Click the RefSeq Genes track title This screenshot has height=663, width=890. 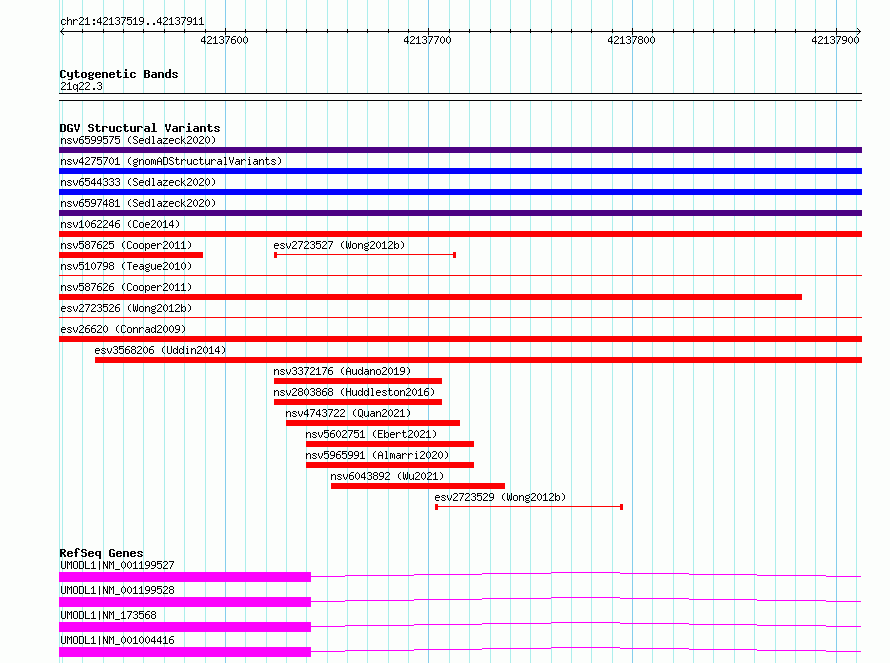click(x=101, y=553)
